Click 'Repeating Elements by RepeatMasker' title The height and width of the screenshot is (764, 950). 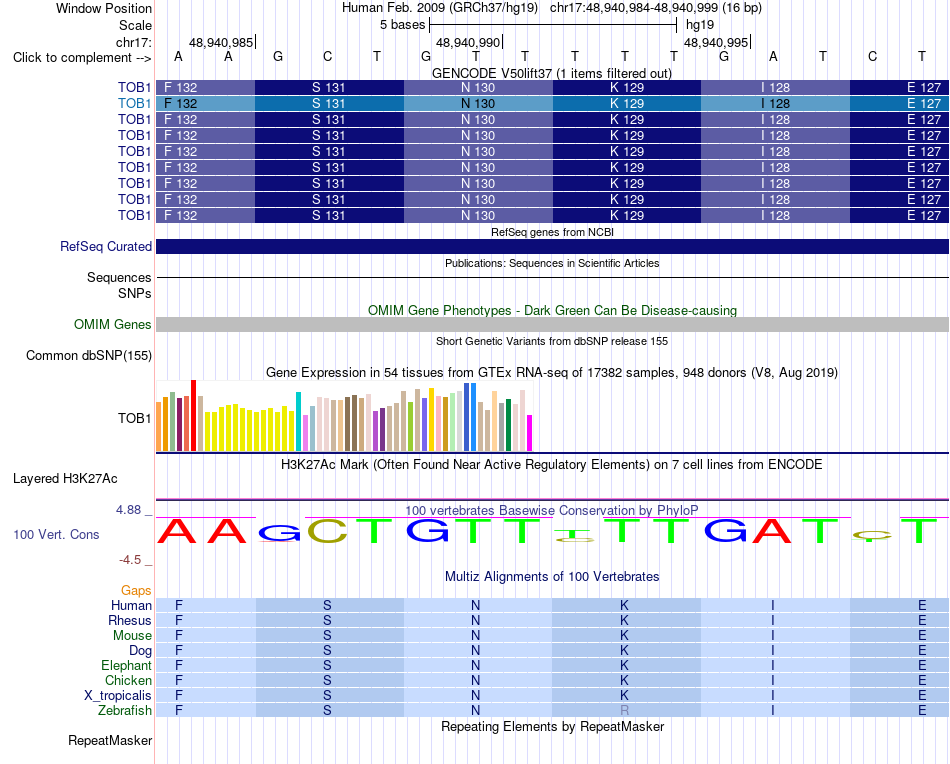[x=552, y=726]
